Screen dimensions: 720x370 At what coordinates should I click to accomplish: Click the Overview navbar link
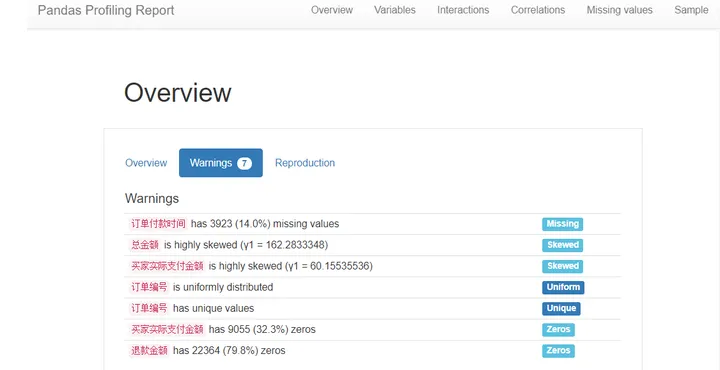click(332, 10)
